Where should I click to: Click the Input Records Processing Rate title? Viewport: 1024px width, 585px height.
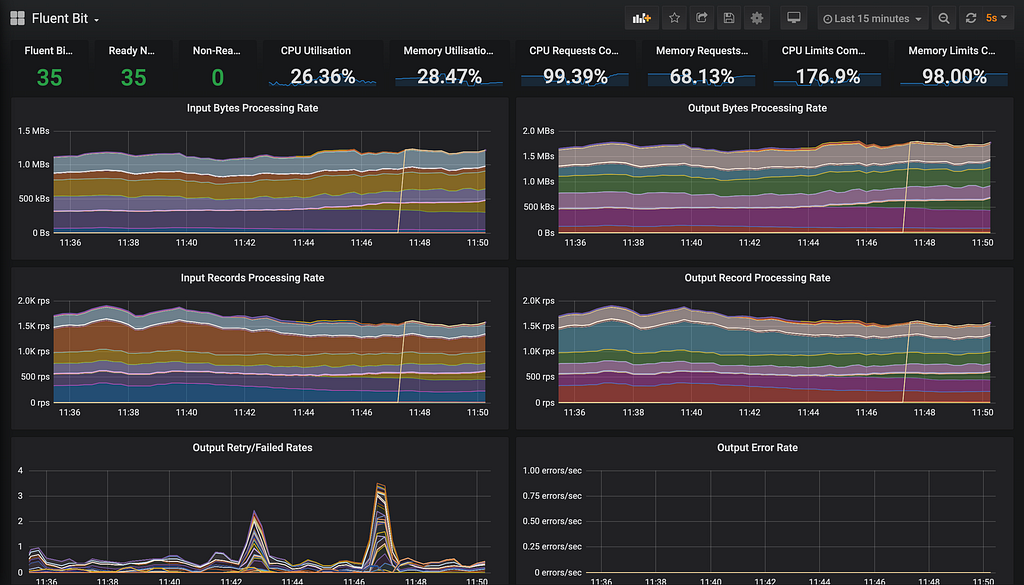click(x=253, y=278)
